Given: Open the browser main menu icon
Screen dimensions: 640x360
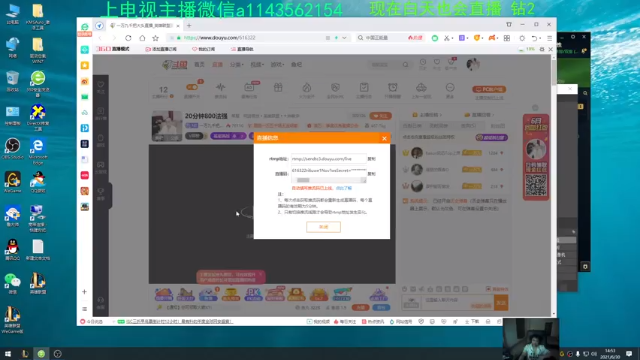Looking at the screenshot, I should pos(549,38).
